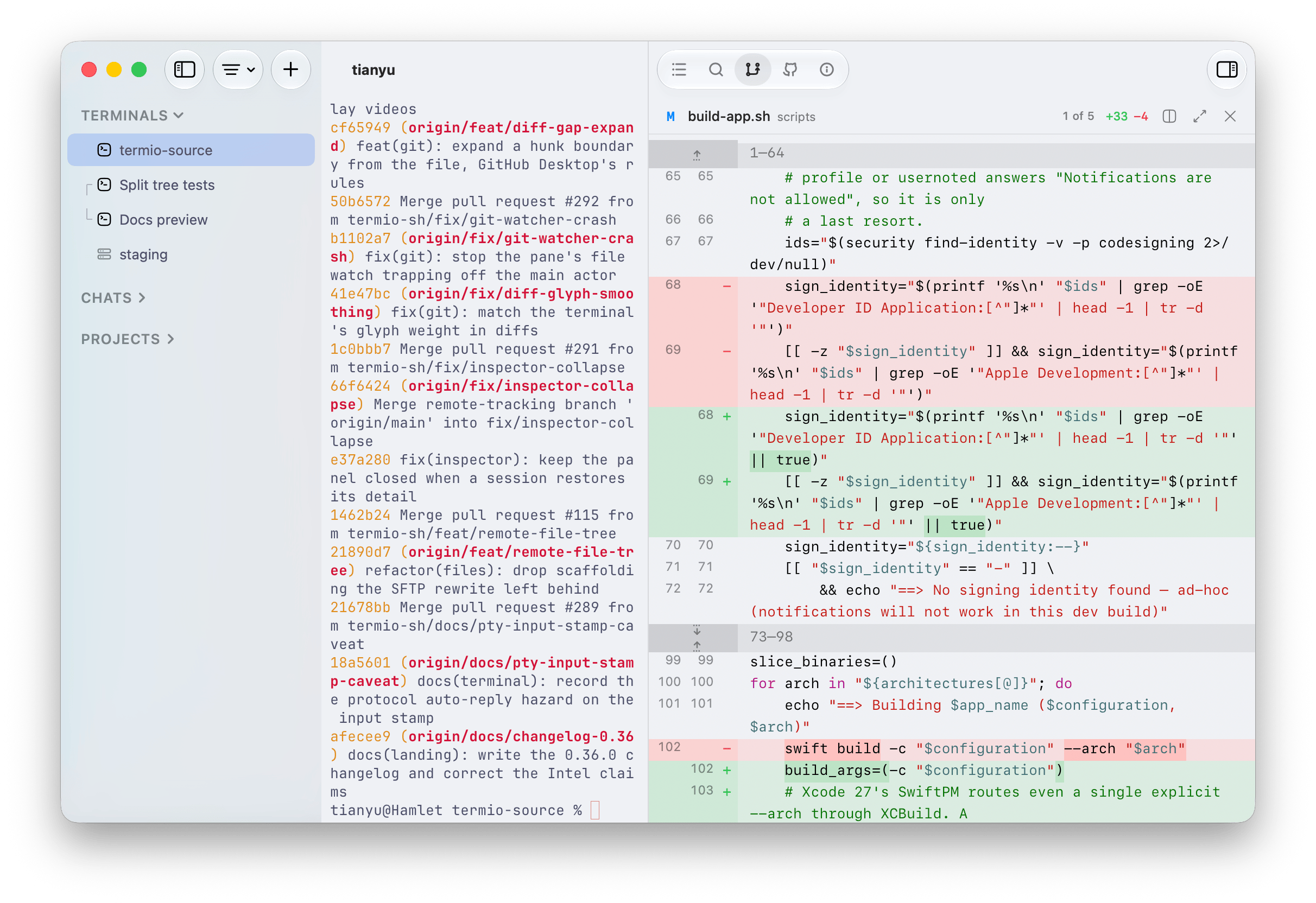The height and width of the screenshot is (903, 1316).
Task: Expand hidden lines 73–98 upward arrow
Action: coord(697,645)
